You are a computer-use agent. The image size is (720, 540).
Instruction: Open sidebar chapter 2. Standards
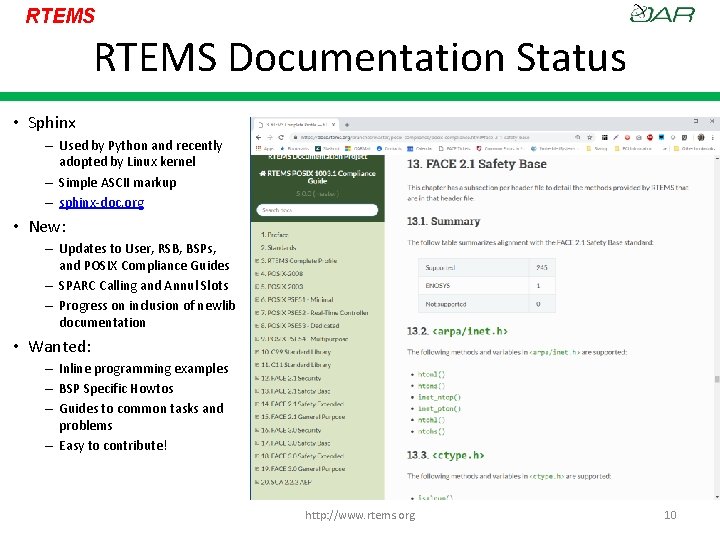(x=278, y=248)
